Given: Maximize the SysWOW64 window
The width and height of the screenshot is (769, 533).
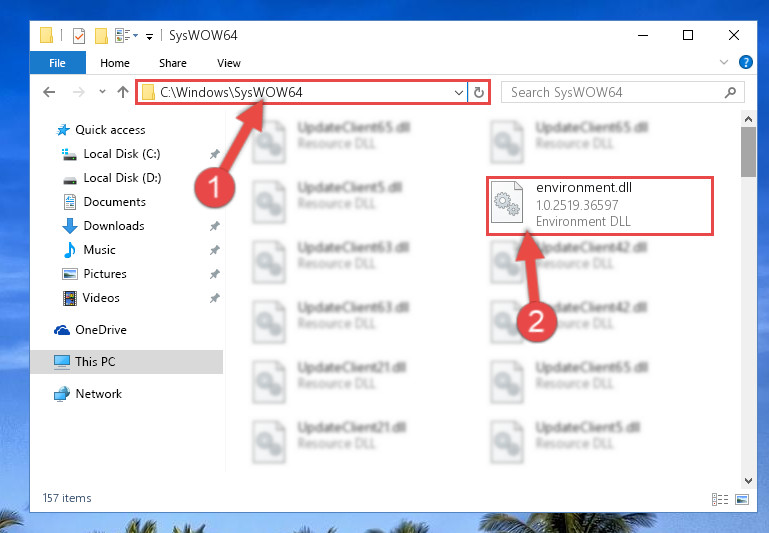Looking at the screenshot, I should (x=688, y=35).
